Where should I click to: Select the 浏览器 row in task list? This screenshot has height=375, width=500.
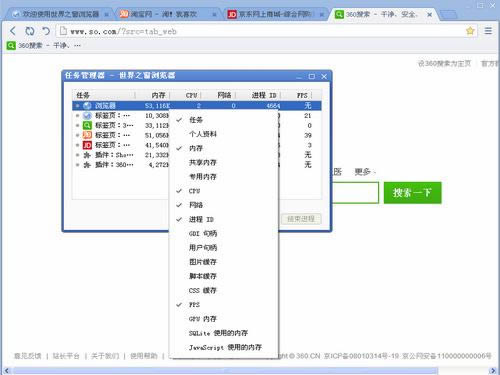click(x=197, y=106)
